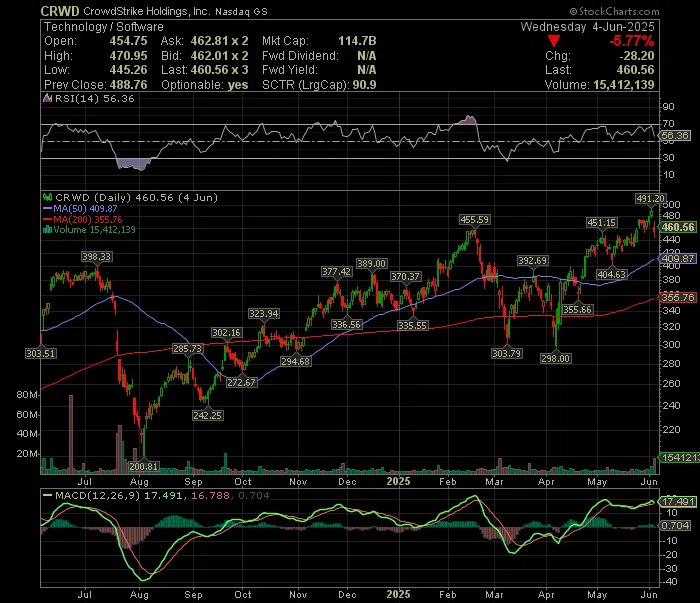Click the 0.704 histogram axis tag
700x603 pixels.
click(675, 525)
